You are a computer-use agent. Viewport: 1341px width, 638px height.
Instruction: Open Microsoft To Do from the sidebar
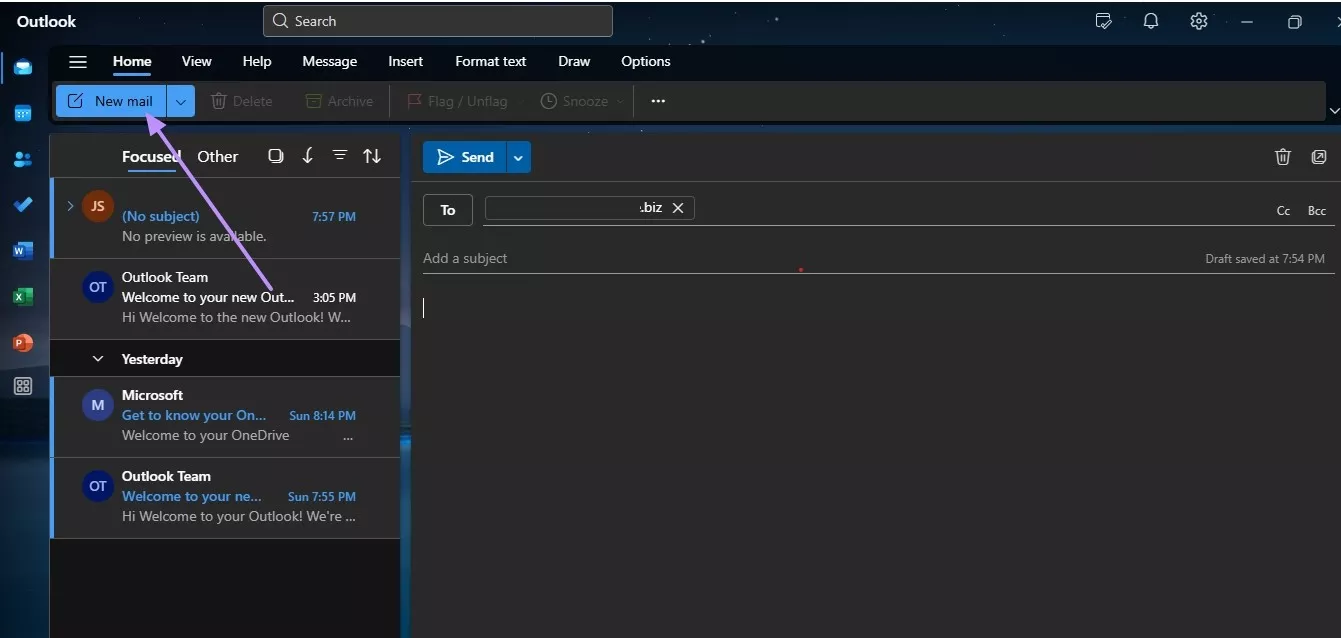tap(22, 204)
